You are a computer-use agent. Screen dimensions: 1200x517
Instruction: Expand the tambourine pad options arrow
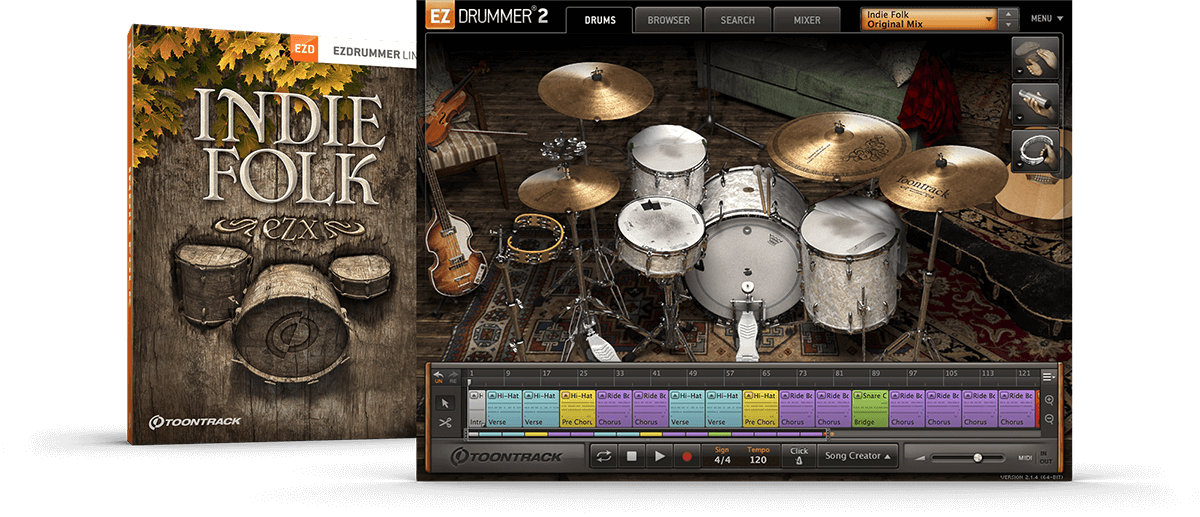tap(1020, 162)
